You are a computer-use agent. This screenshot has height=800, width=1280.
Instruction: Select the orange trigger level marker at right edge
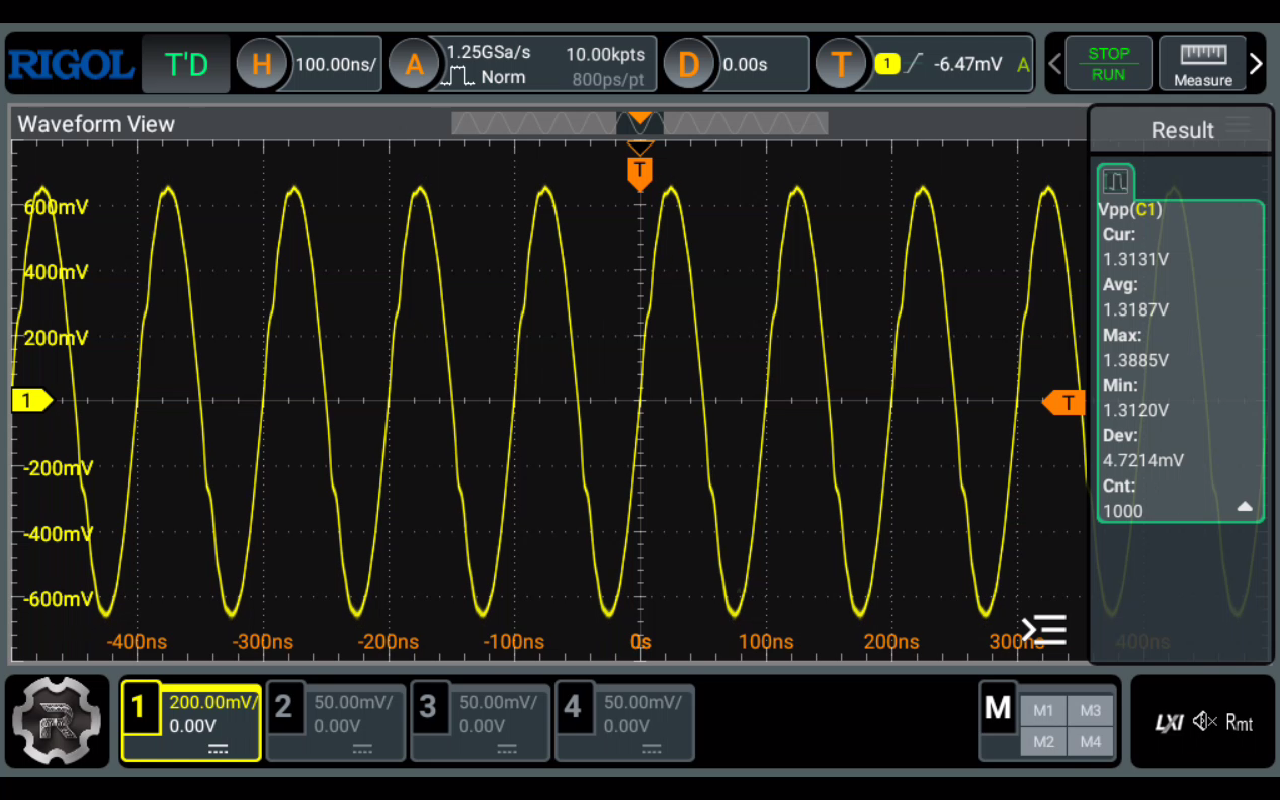point(1064,403)
